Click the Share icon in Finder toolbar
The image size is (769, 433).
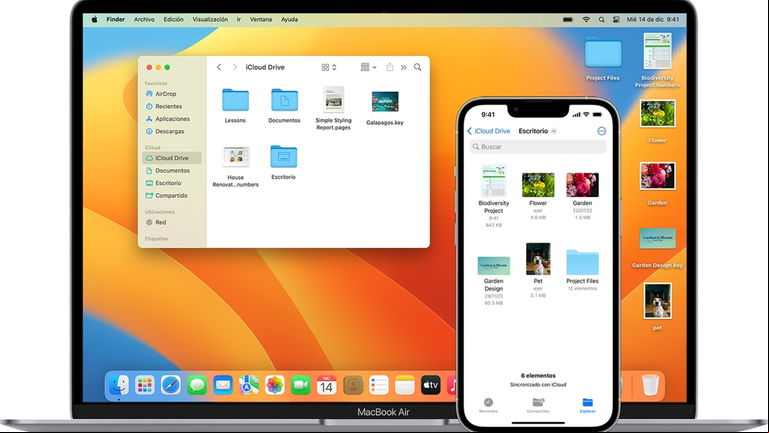point(389,67)
